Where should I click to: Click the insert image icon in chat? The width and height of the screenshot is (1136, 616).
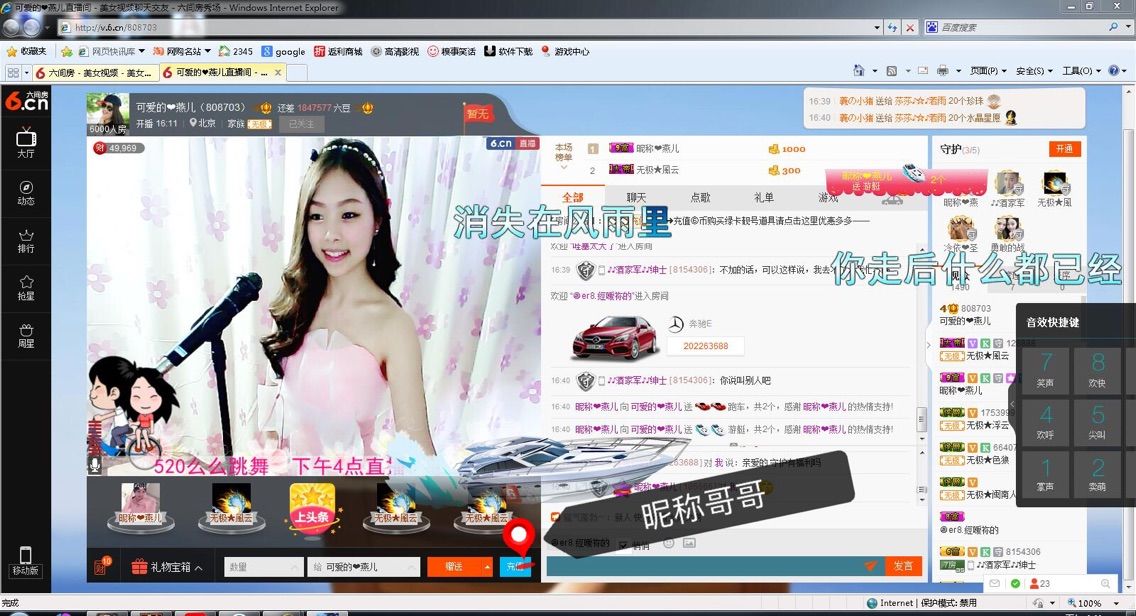click(689, 544)
